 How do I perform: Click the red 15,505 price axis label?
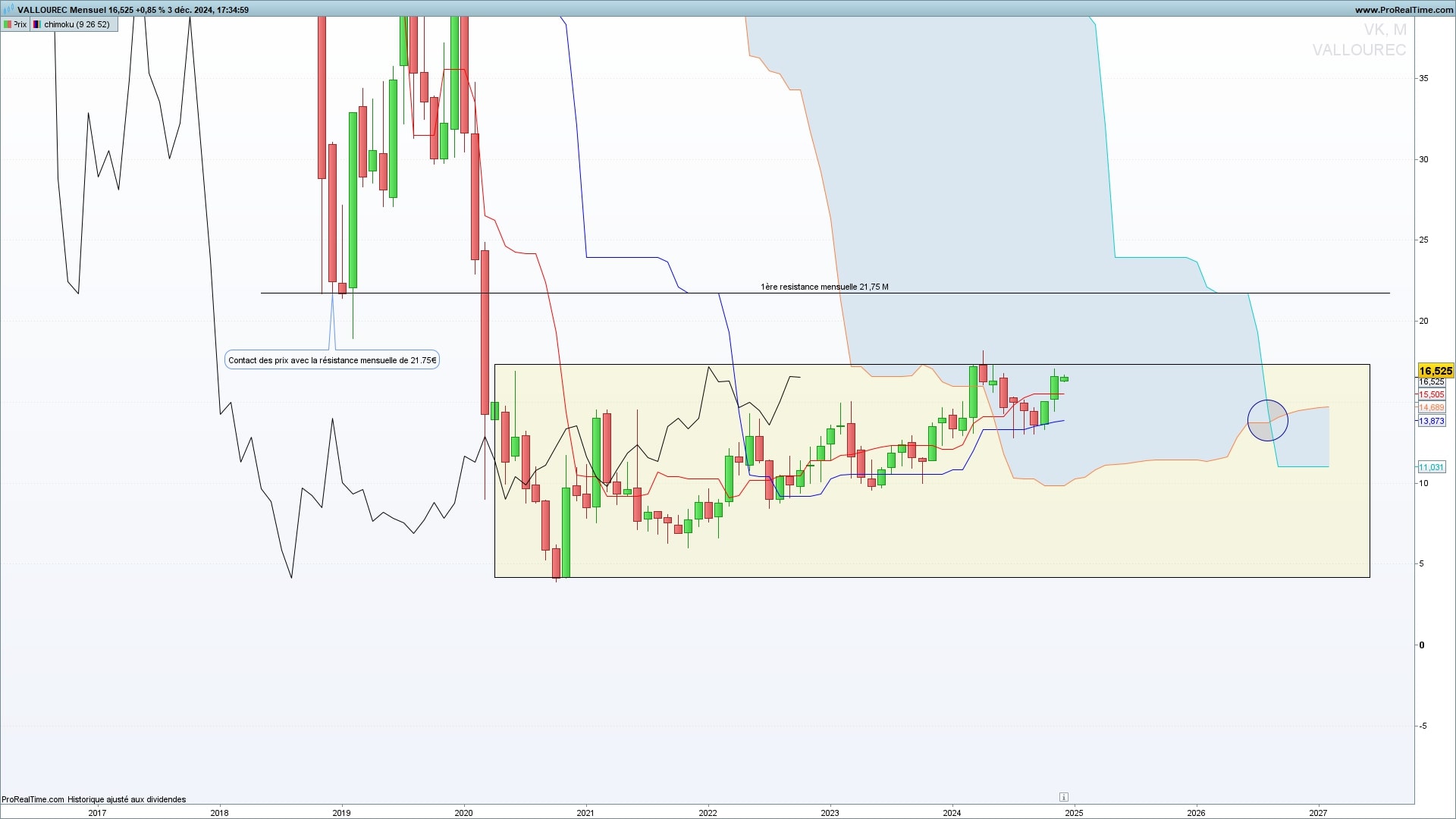pos(1432,394)
